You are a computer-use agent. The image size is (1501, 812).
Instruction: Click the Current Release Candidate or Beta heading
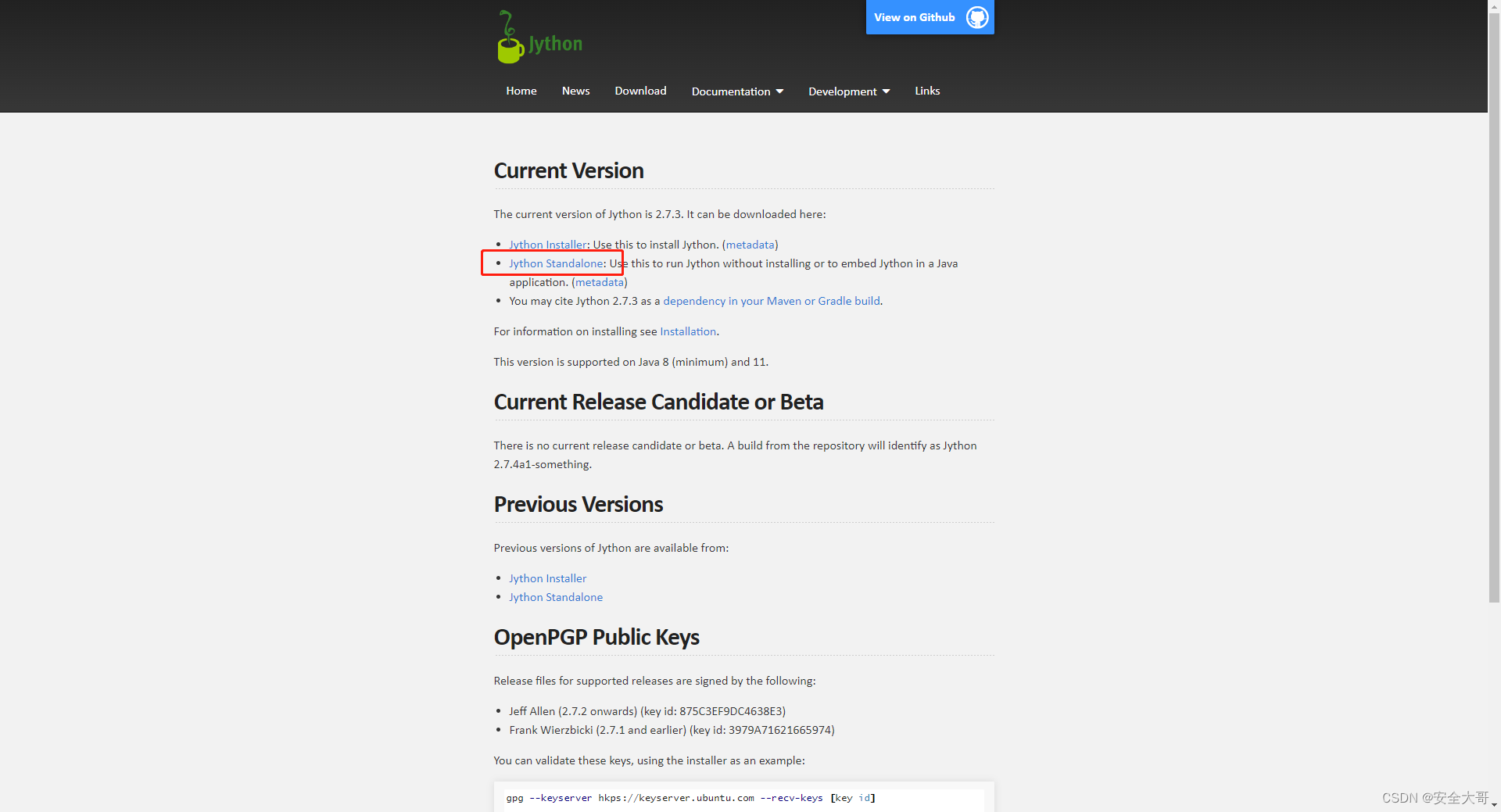pyautogui.click(x=658, y=402)
